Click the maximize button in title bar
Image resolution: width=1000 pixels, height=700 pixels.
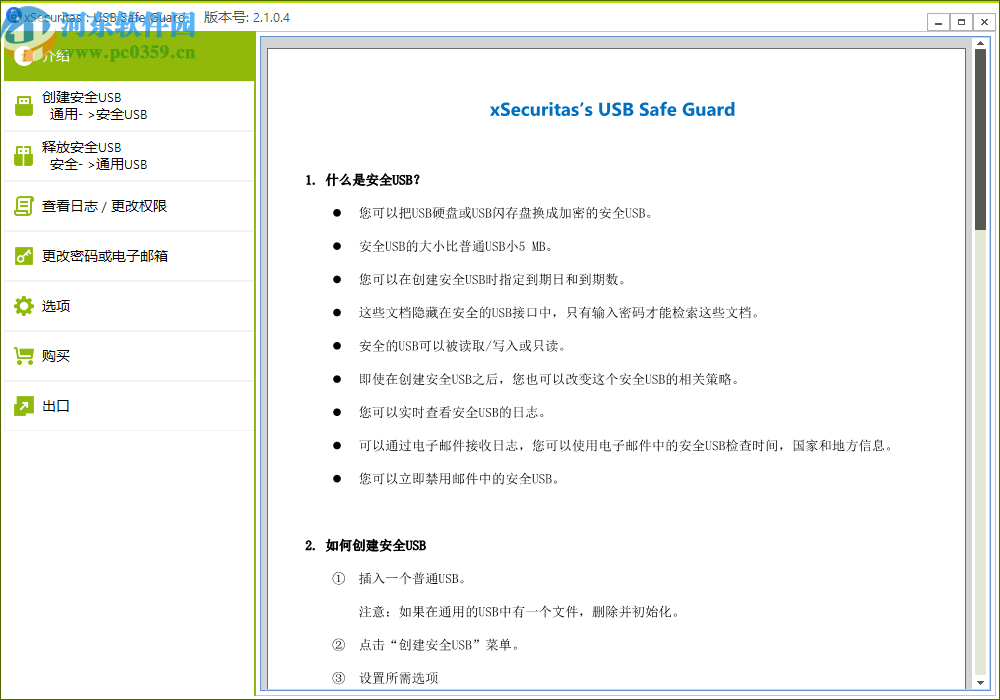[x=962, y=21]
